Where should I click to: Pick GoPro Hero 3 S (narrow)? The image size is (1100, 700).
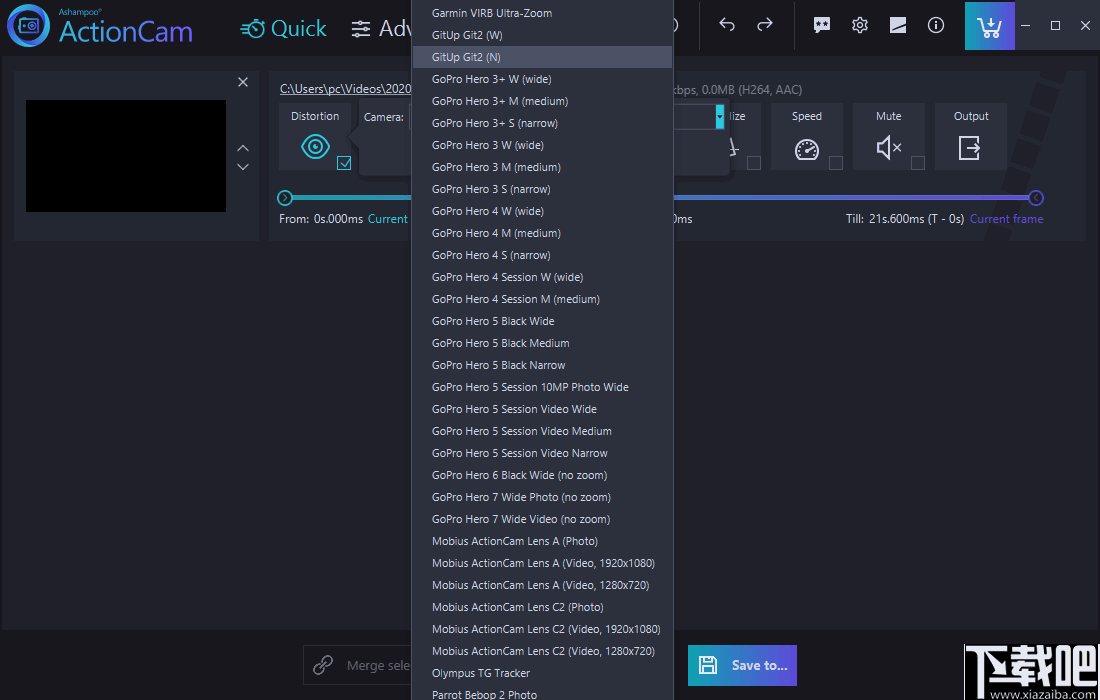(542, 189)
